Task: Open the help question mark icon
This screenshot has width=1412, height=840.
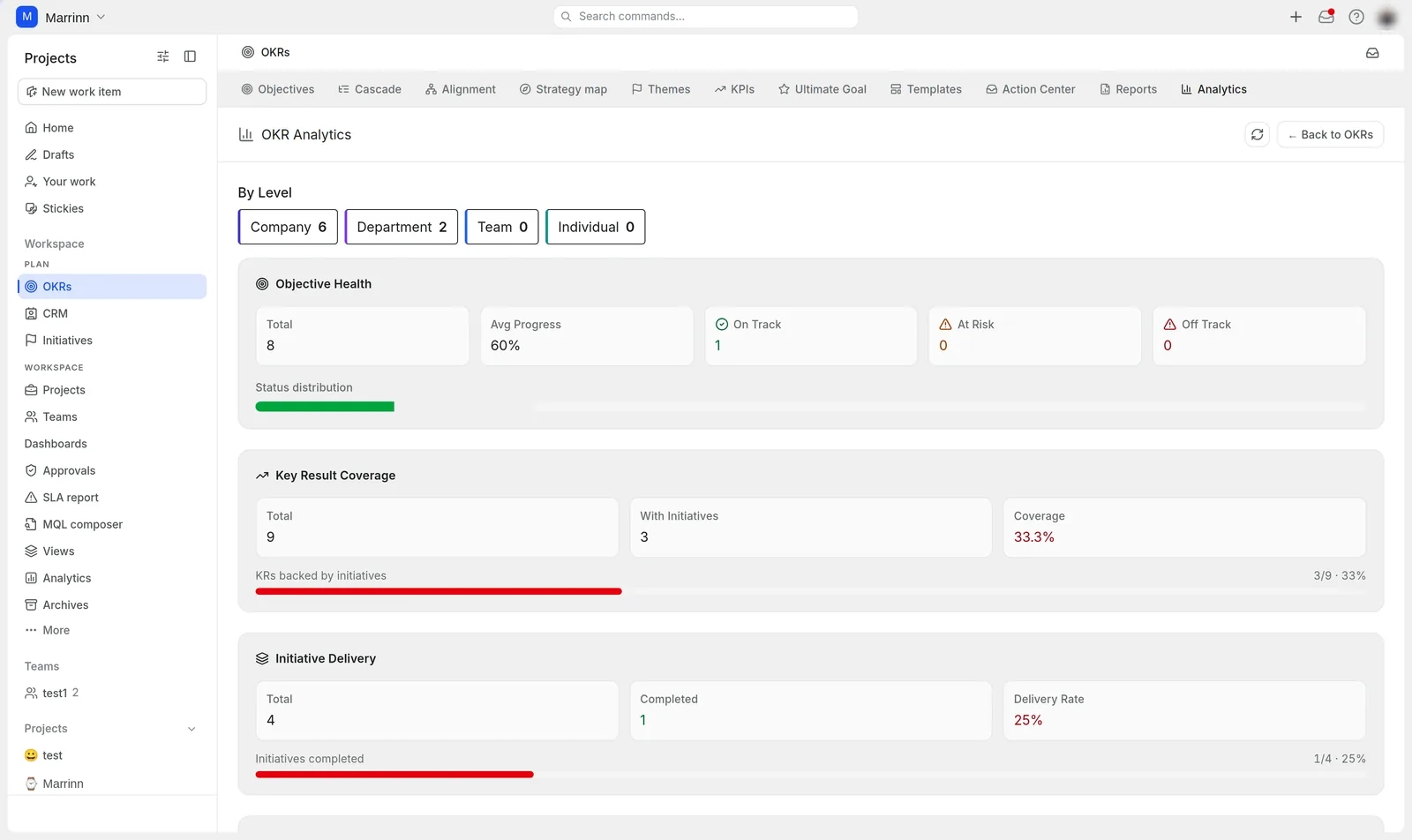Action: (x=1356, y=17)
